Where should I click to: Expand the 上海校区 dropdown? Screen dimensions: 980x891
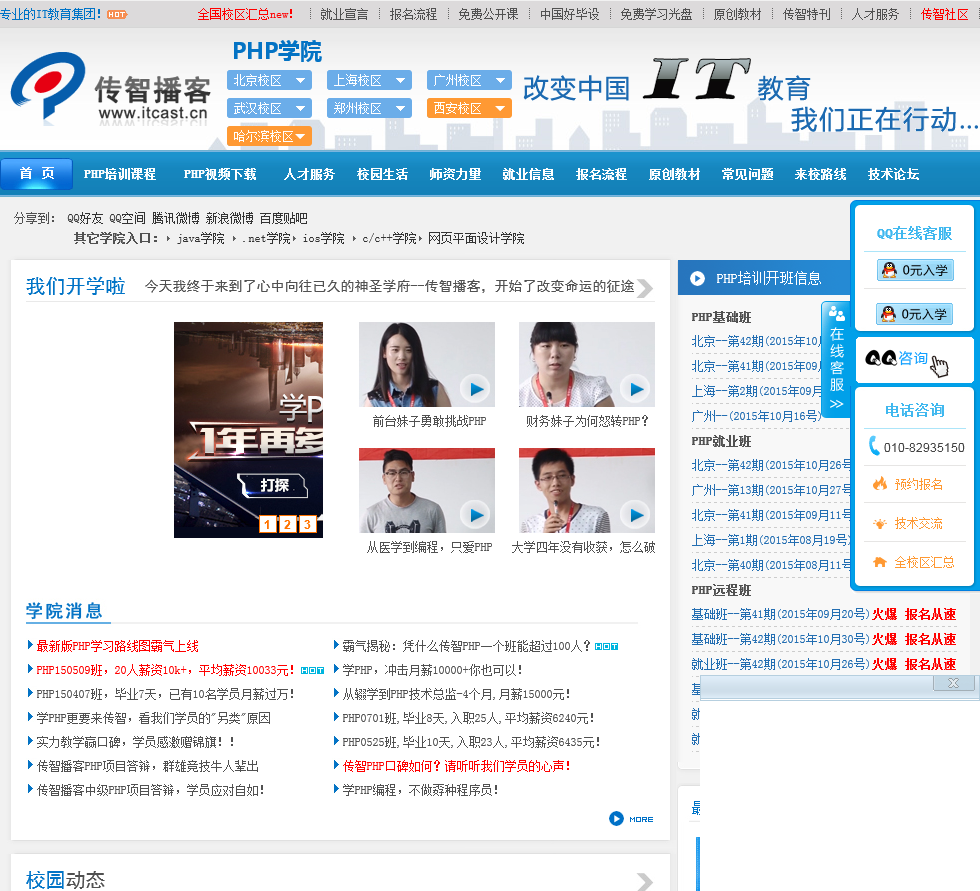pyautogui.click(x=369, y=80)
